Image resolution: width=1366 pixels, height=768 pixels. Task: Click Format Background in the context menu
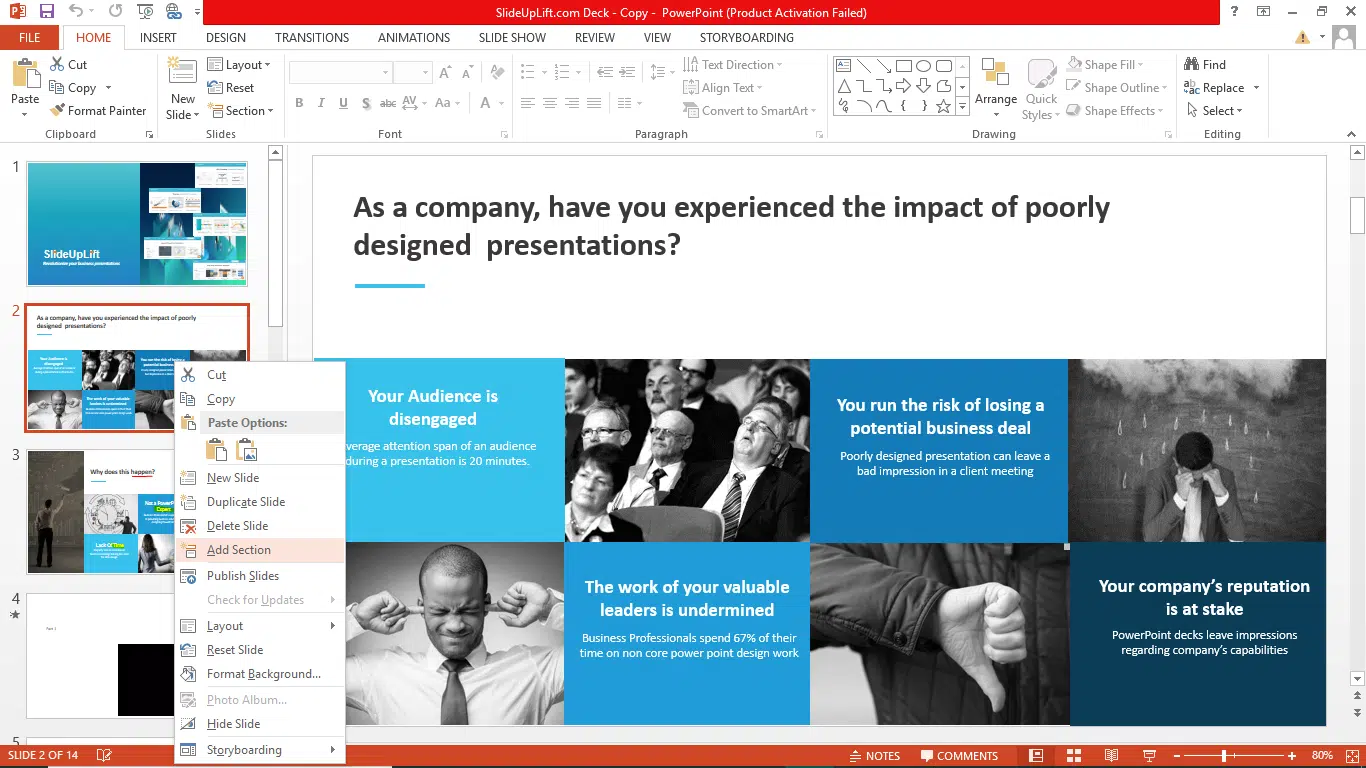click(263, 674)
